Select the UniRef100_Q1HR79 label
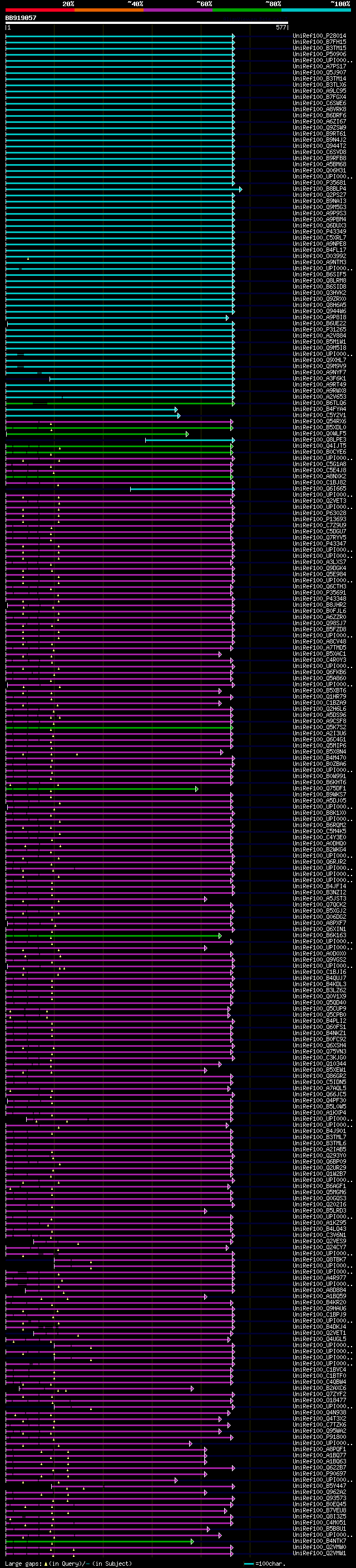Image resolution: width=356 pixels, height=1568 pixels. click(x=319, y=697)
